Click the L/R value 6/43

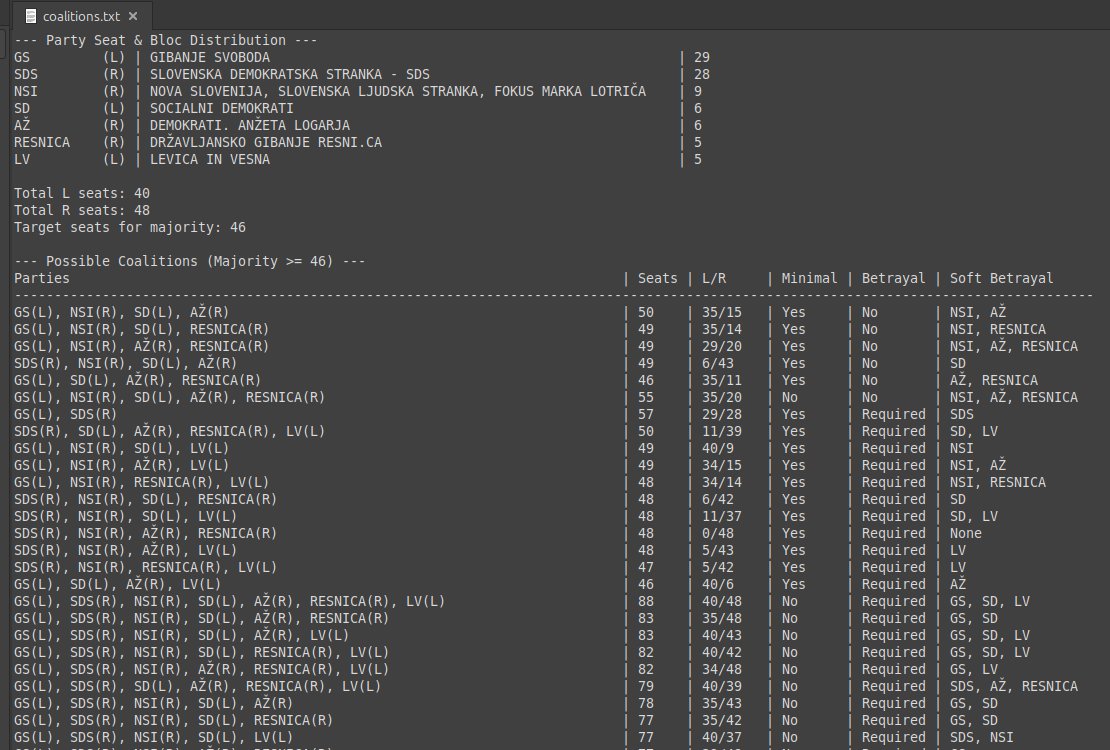[718, 363]
